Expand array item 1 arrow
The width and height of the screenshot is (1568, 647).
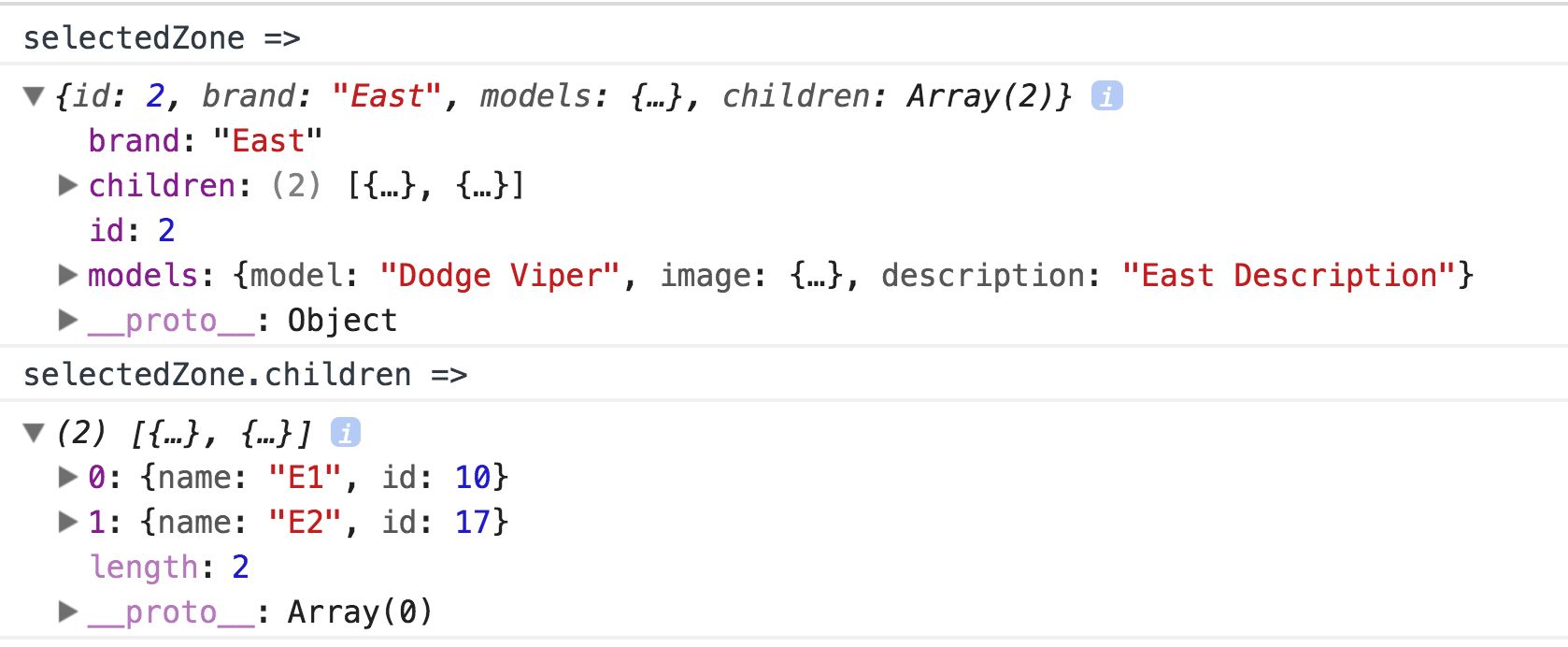pyautogui.click(x=67, y=523)
